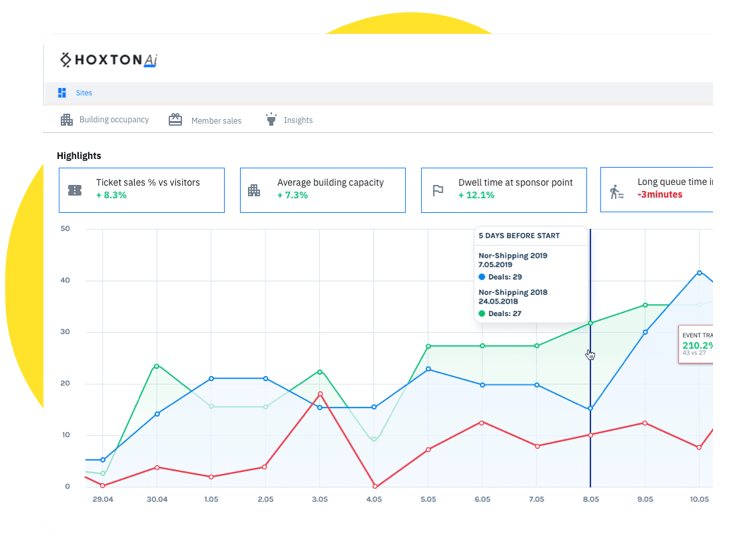Click the blue peak data point at 10.05
731x543 pixels.
(x=699, y=273)
